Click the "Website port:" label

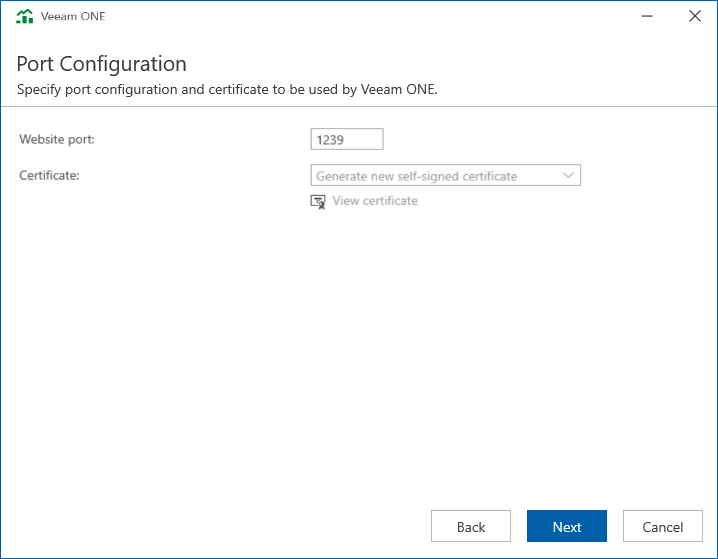[x=57, y=139]
